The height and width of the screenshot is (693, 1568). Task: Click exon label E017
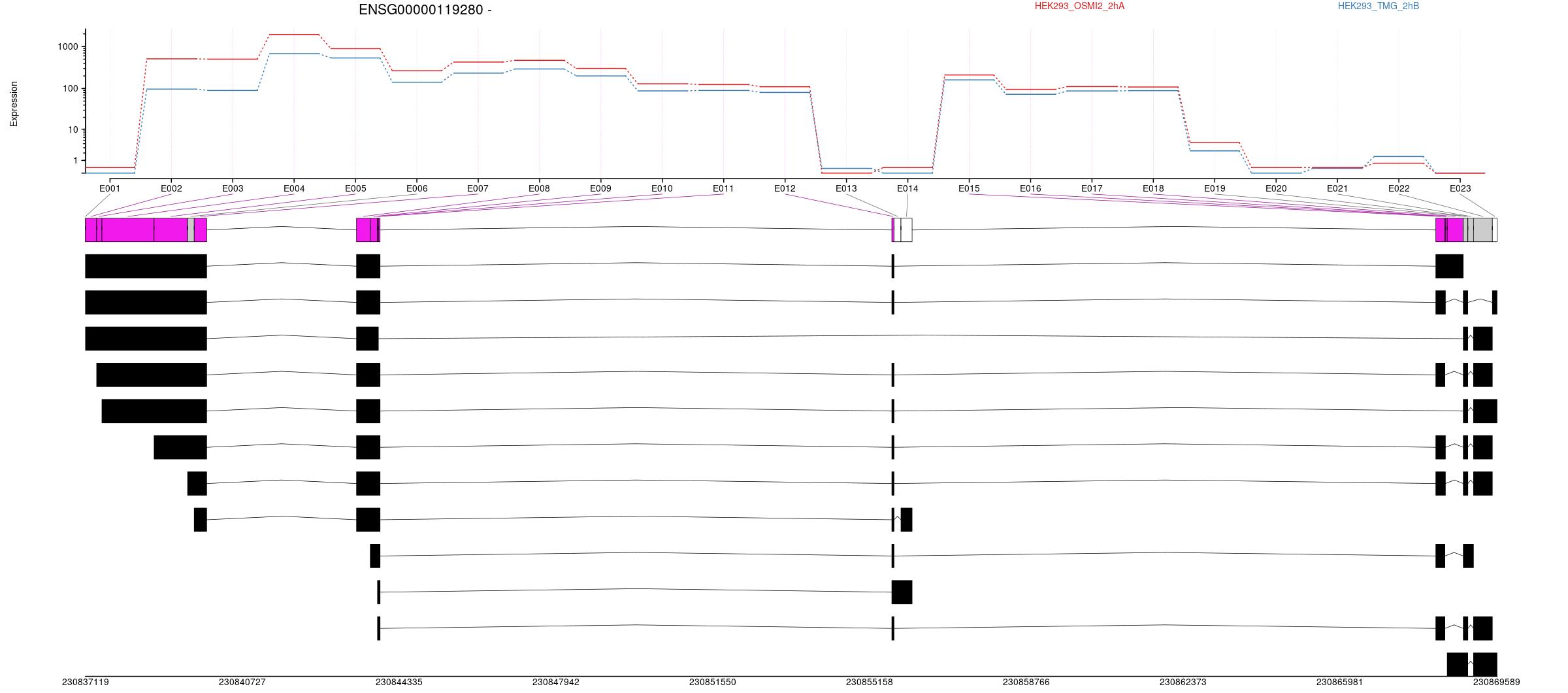coord(1092,188)
